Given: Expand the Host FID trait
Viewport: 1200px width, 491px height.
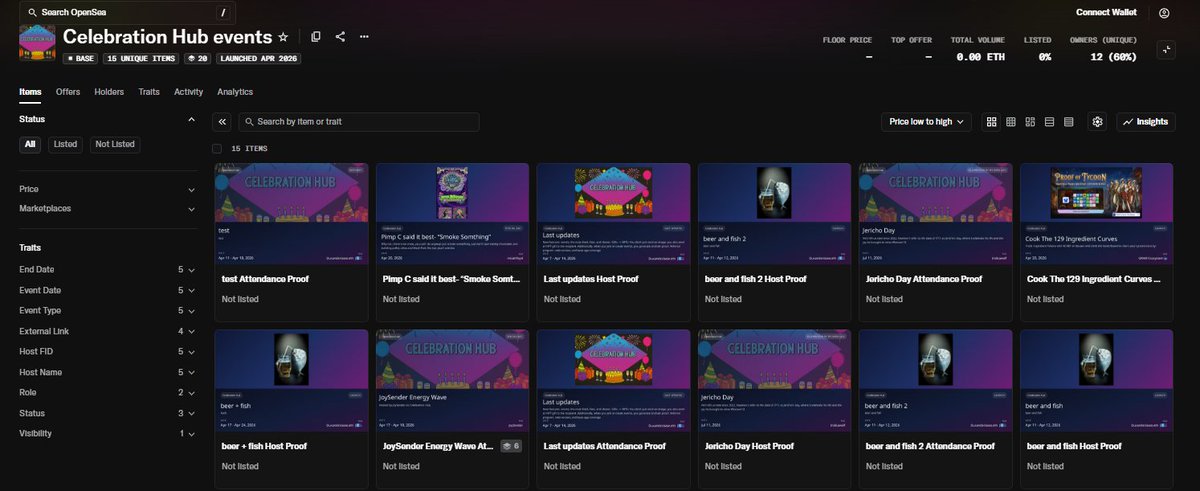Looking at the screenshot, I should pyautogui.click(x=108, y=352).
